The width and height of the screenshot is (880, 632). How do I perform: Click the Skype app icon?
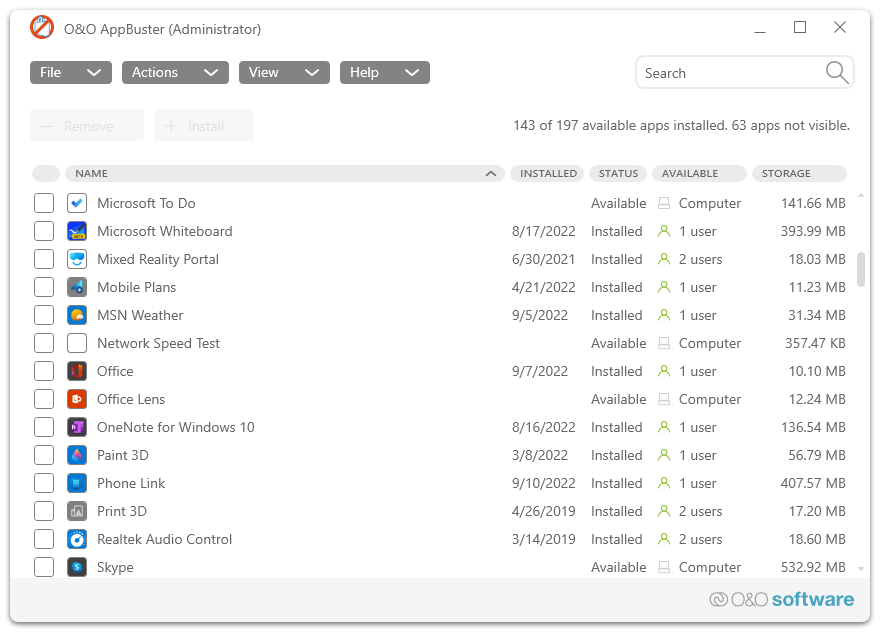pyautogui.click(x=77, y=567)
